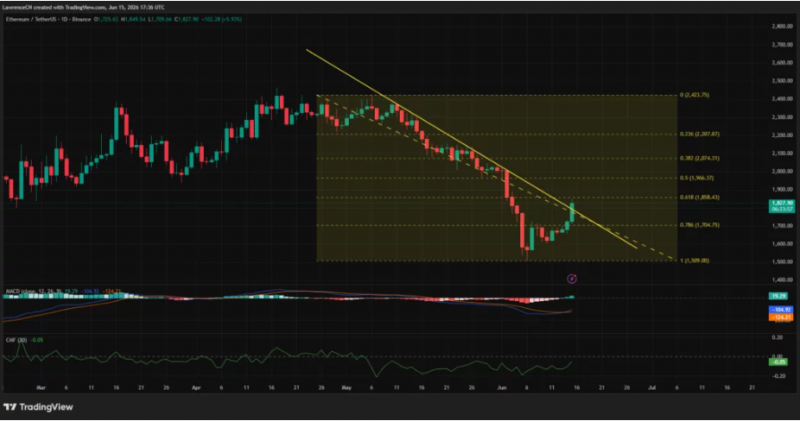Viewport: 800px width, 421px height.
Task: Select the Ethereum / TetherUS symbol title
Action: (x=48, y=19)
